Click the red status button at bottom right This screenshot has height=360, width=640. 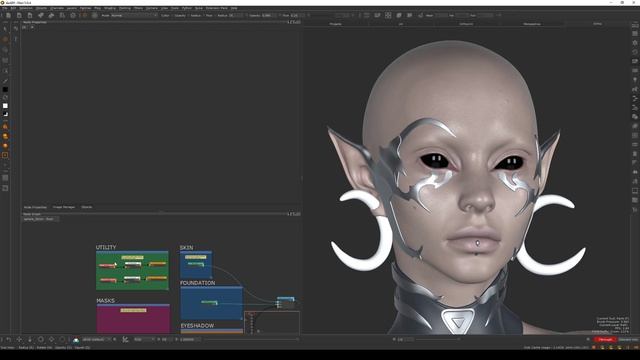(x=605, y=340)
